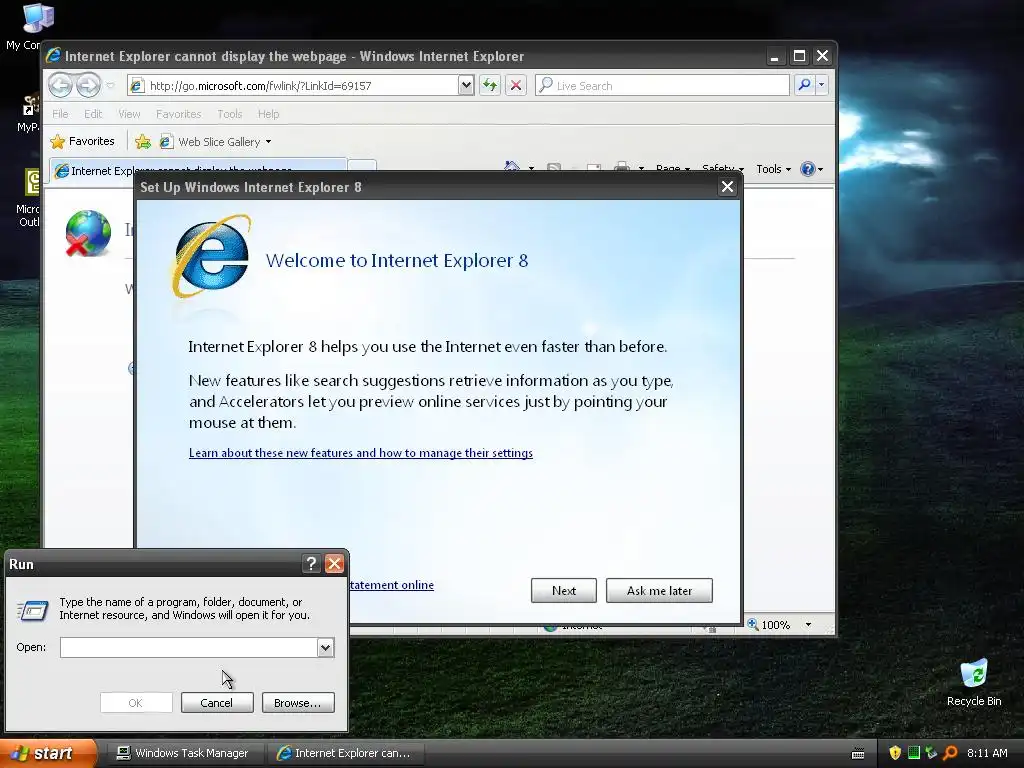Close the Set Up Windows Internet Explorer 8 dialog
This screenshot has height=768, width=1024.
point(727,187)
